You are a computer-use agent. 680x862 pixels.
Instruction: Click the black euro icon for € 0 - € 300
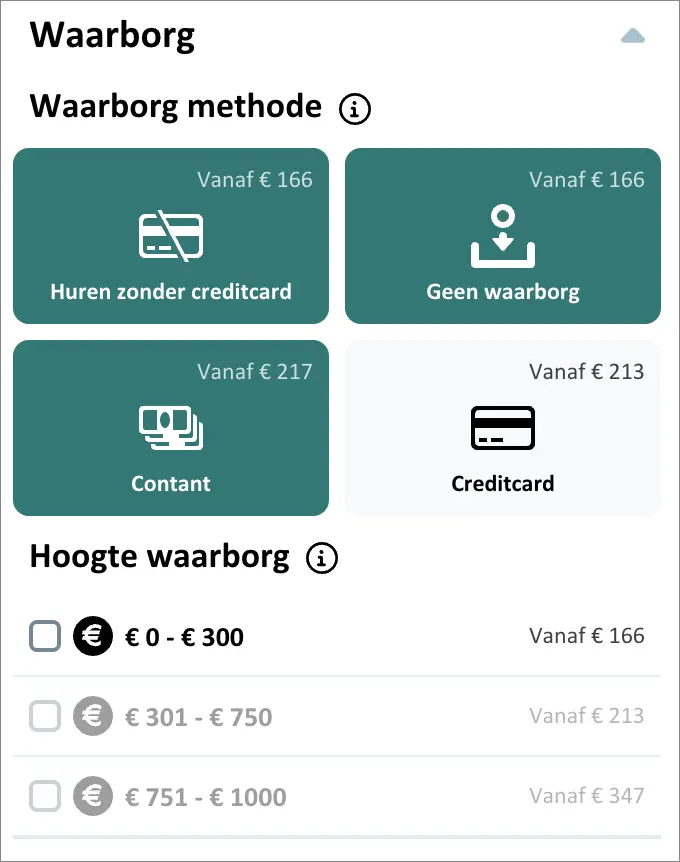93,636
